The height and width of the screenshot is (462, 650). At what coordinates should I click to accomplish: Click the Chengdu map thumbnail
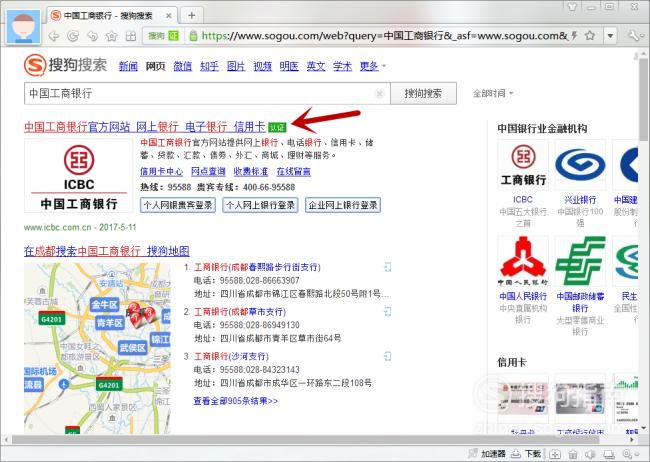point(97,348)
